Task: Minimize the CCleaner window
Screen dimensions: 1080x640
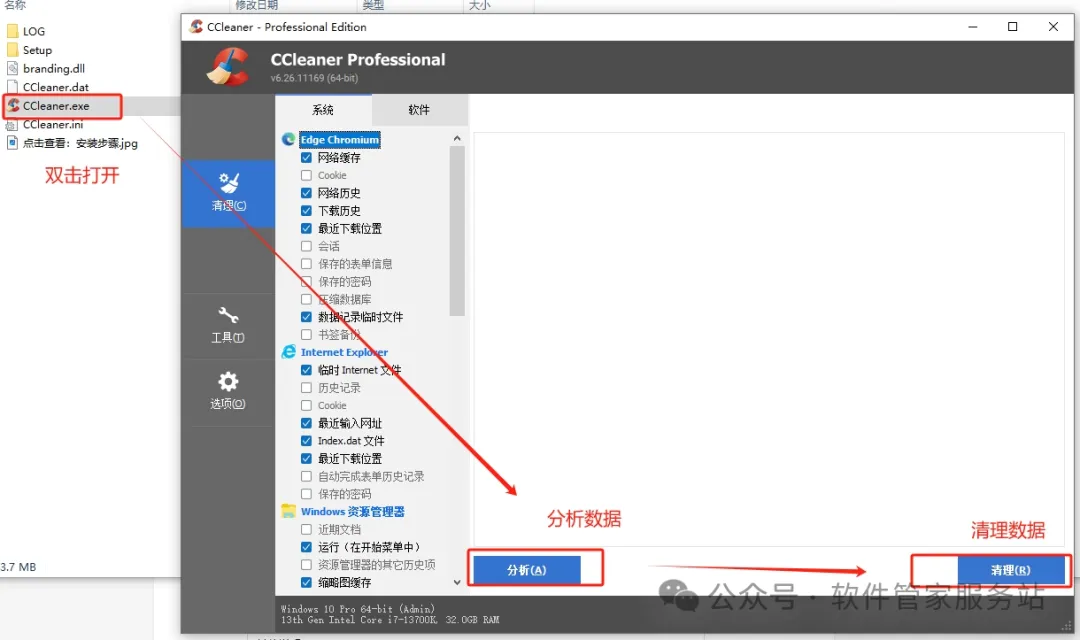Action: tap(973, 27)
